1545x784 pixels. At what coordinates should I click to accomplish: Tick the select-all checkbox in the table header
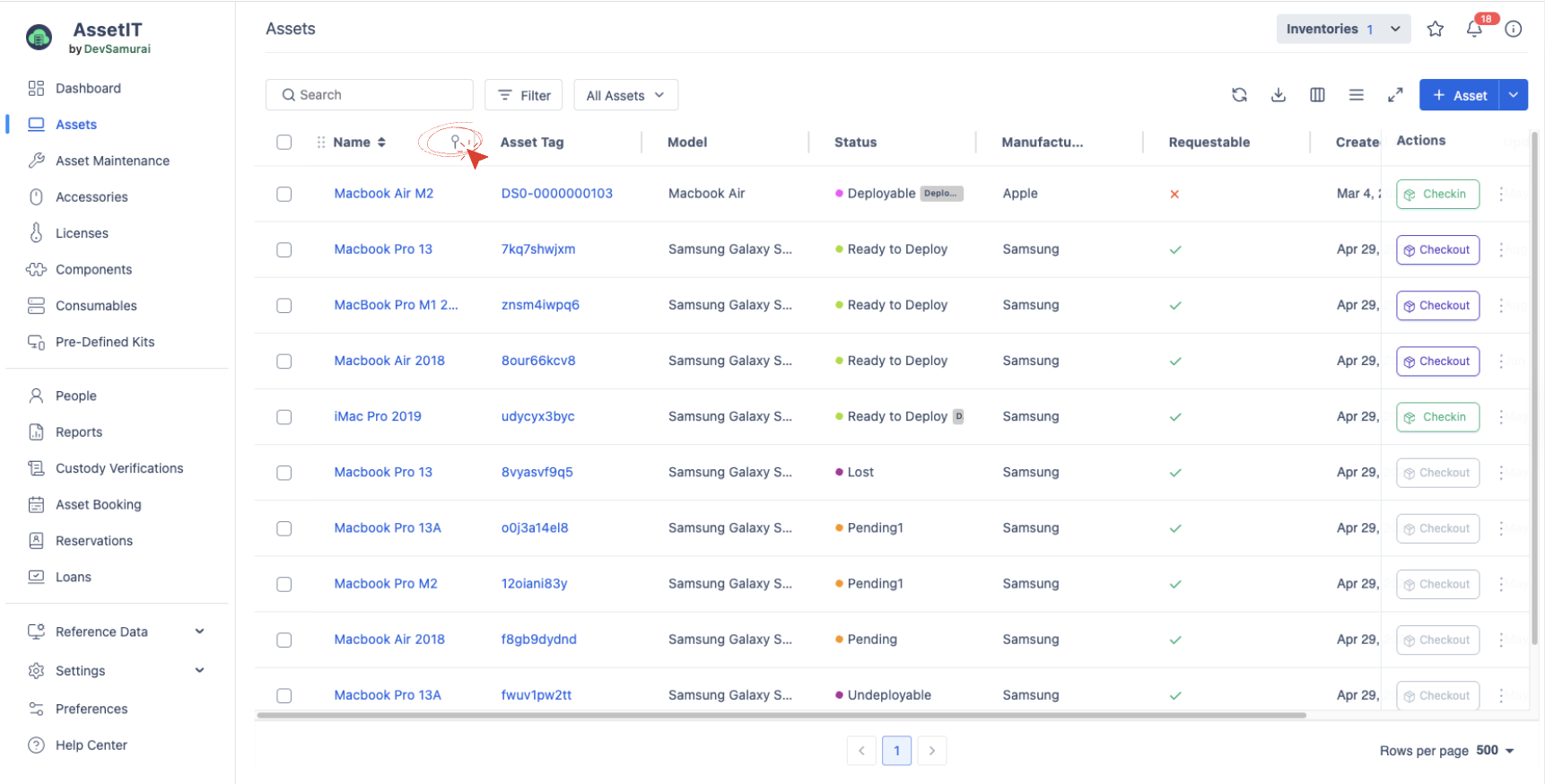click(x=284, y=142)
